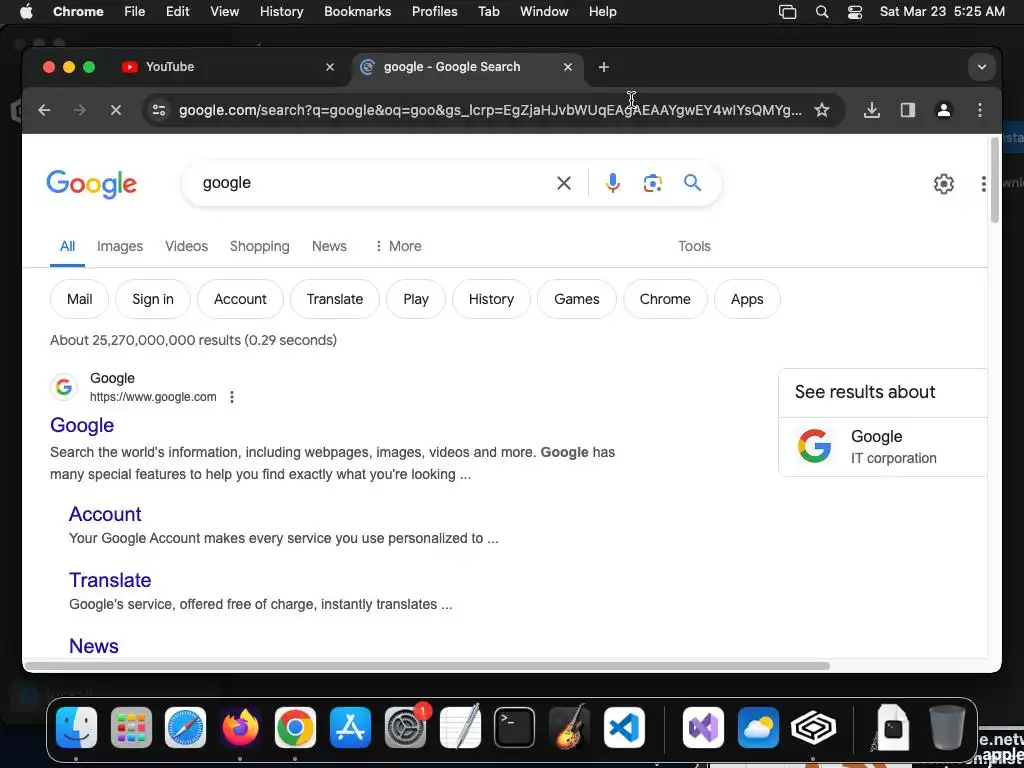Open Visual Studio Code from the Dock
1024x768 pixels.
pos(624,728)
